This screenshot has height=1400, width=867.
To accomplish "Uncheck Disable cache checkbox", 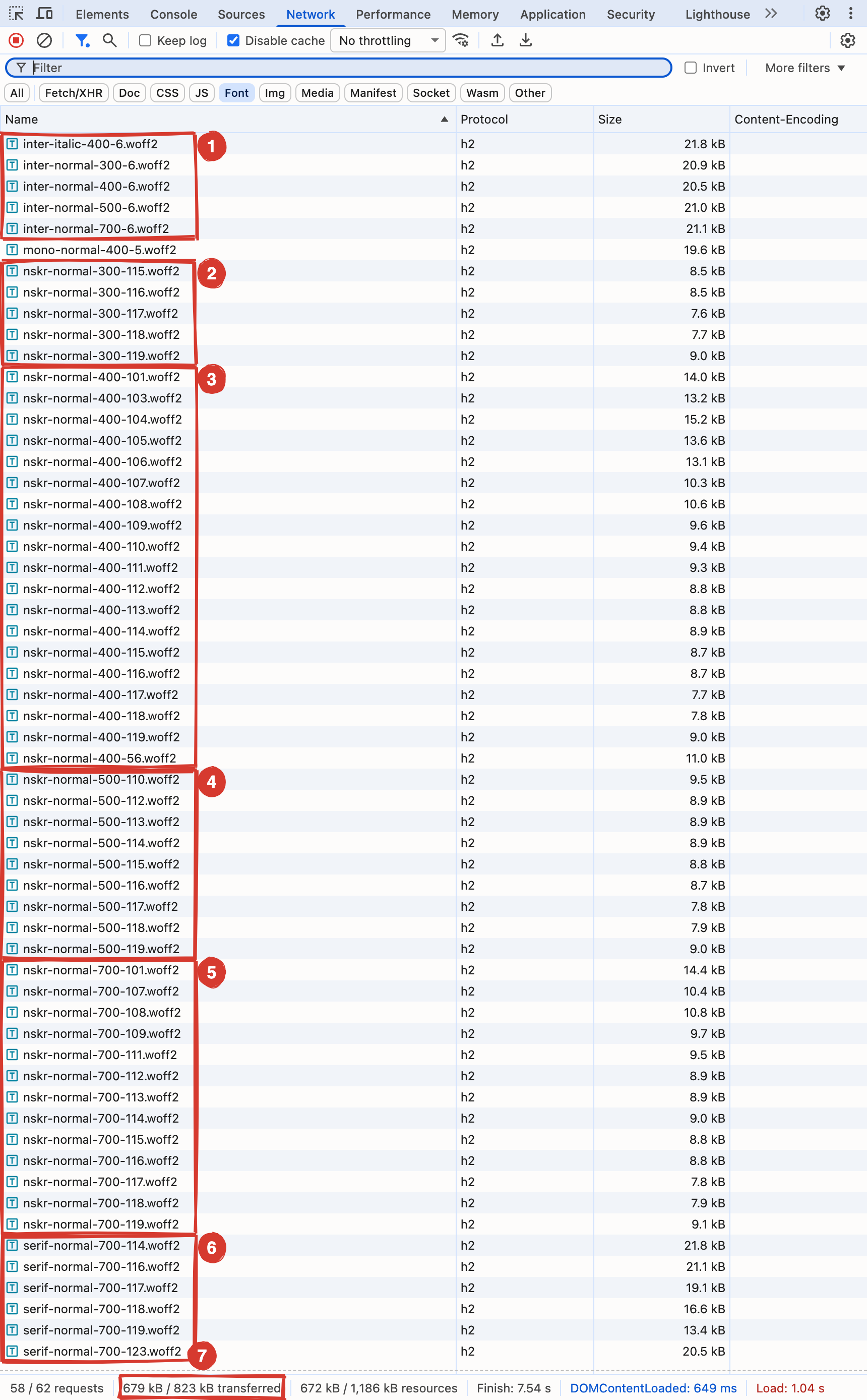I will click(x=233, y=40).
